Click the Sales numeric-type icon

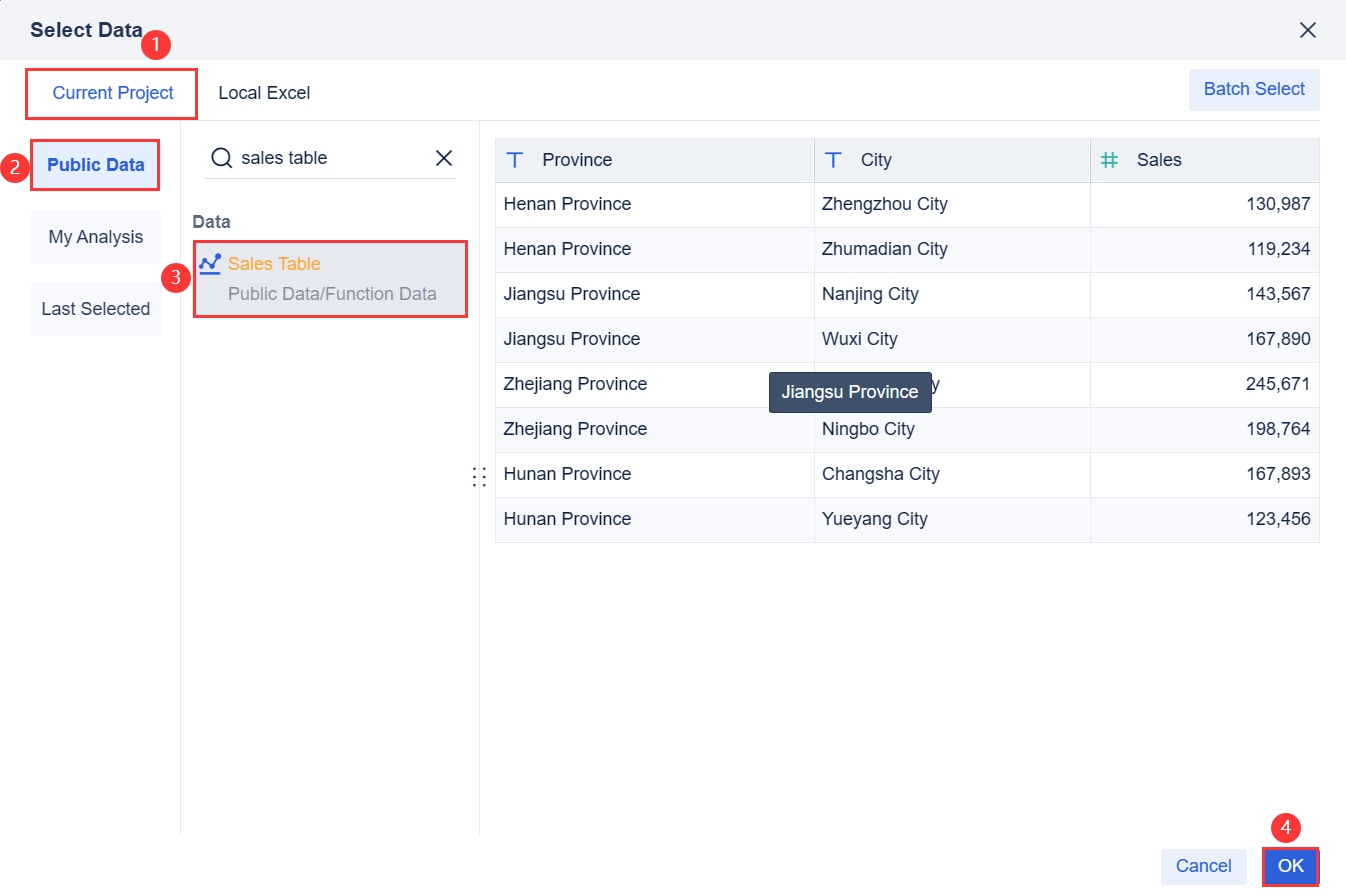tap(1109, 160)
